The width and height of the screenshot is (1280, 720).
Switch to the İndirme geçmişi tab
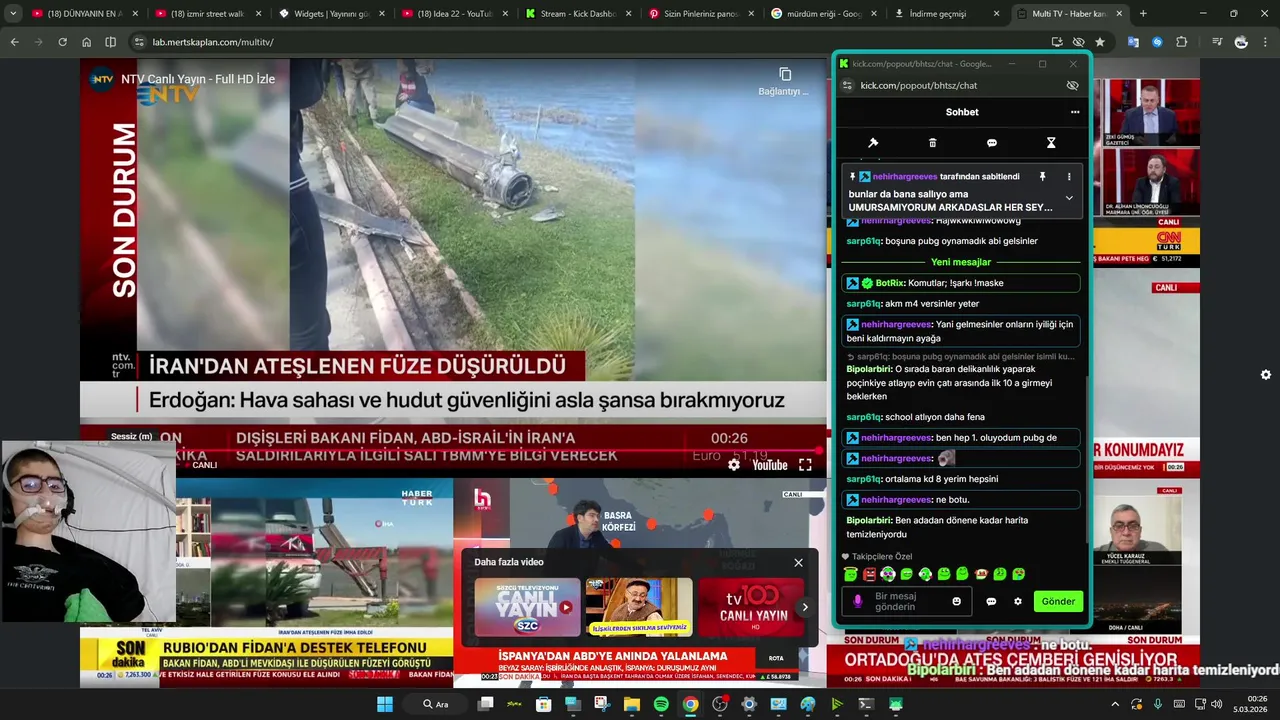948,14
